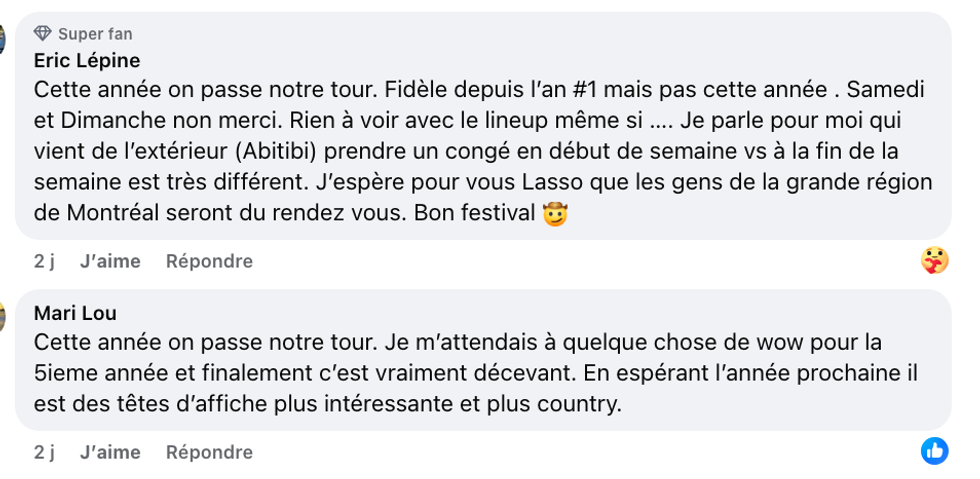This screenshot has width=980, height=479.
Task: Open Mari Lou's profile via her name
Action: click(x=75, y=313)
